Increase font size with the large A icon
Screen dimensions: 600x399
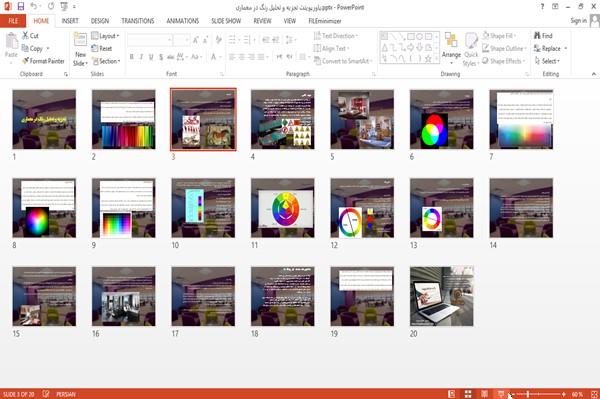(196, 39)
